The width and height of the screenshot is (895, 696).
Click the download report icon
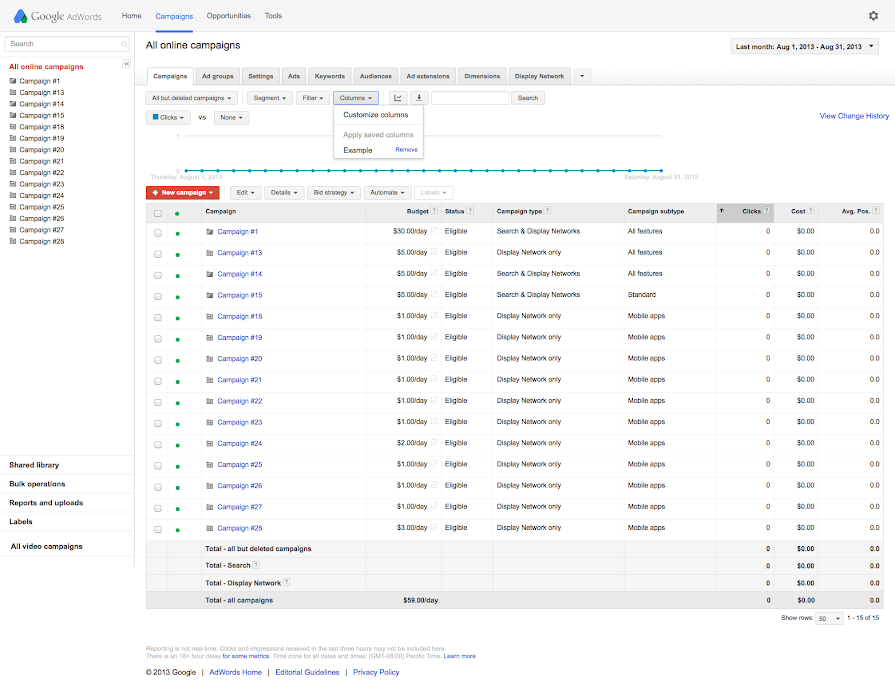point(419,98)
